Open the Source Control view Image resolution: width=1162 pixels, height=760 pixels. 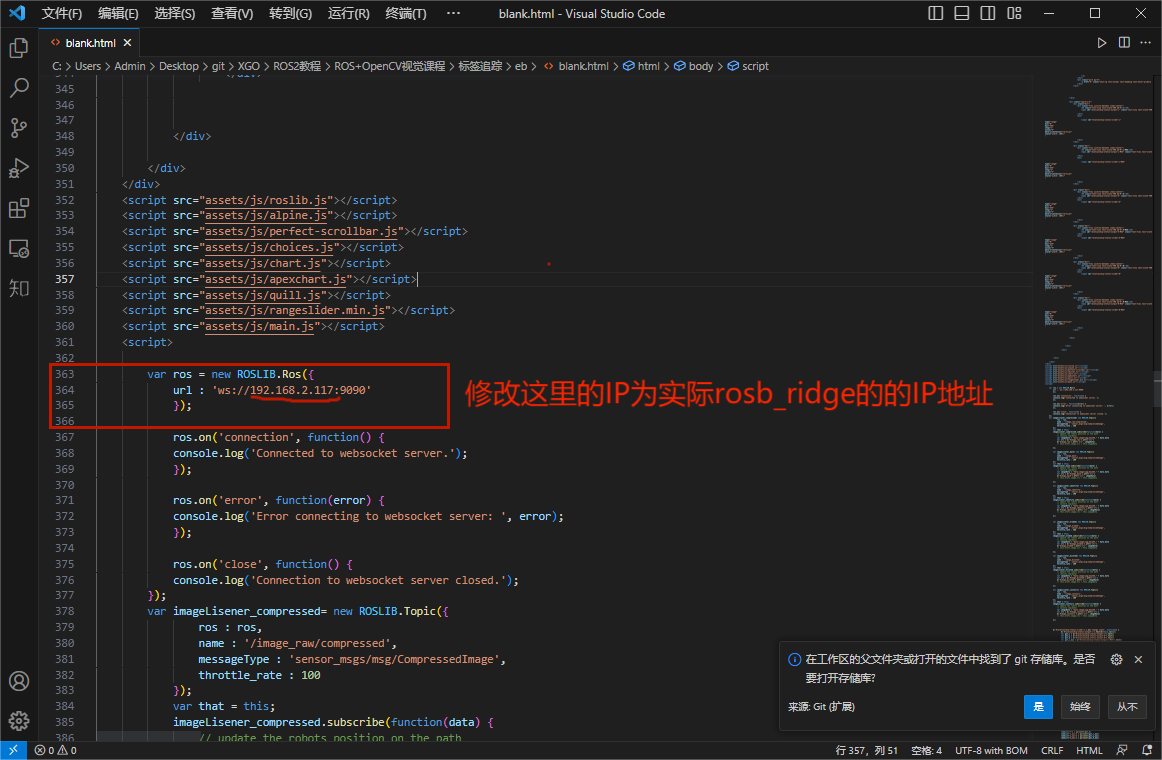point(19,127)
